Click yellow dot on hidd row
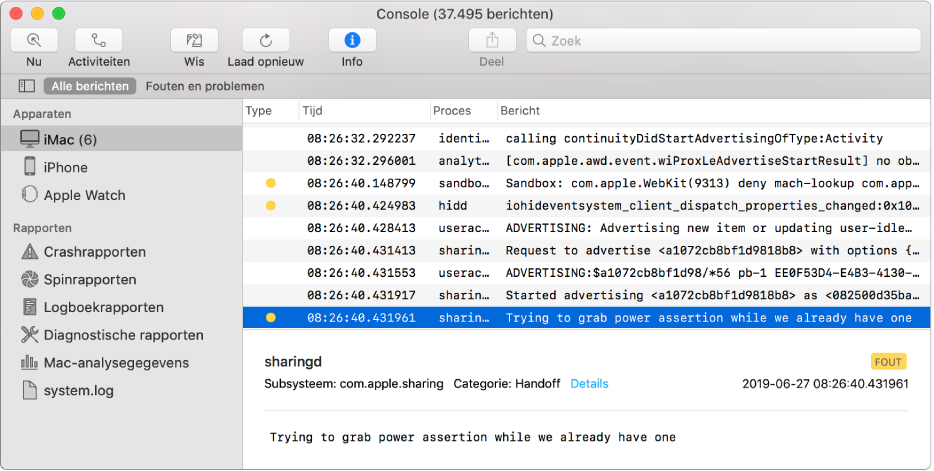The height and width of the screenshot is (471, 934). click(270, 205)
